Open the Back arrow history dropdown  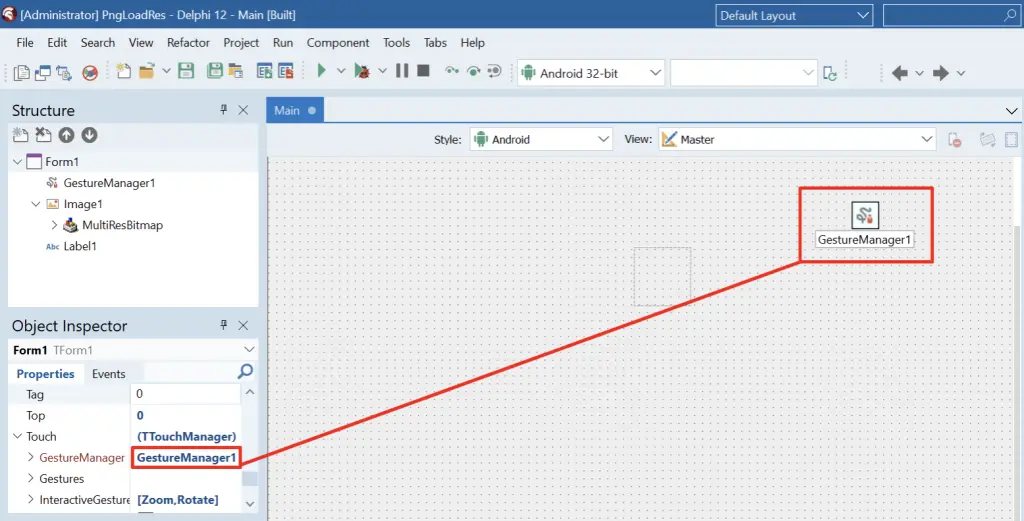click(x=920, y=73)
